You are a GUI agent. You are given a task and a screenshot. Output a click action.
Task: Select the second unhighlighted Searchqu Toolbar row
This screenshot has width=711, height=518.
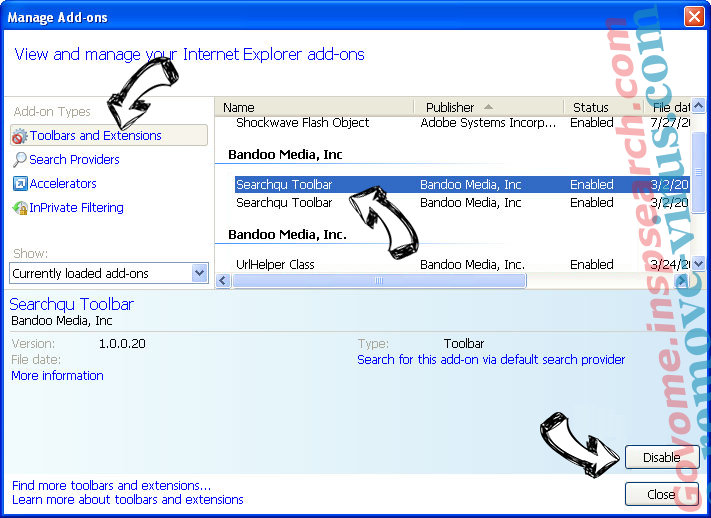pos(462,203)
